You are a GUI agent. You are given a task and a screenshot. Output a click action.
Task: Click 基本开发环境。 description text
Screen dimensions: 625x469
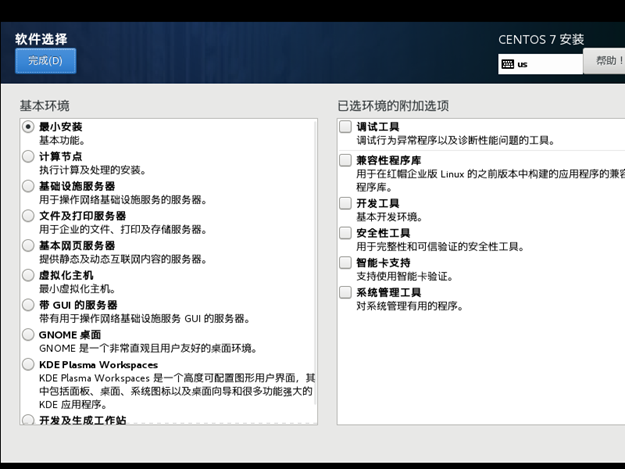click(389, 217)
